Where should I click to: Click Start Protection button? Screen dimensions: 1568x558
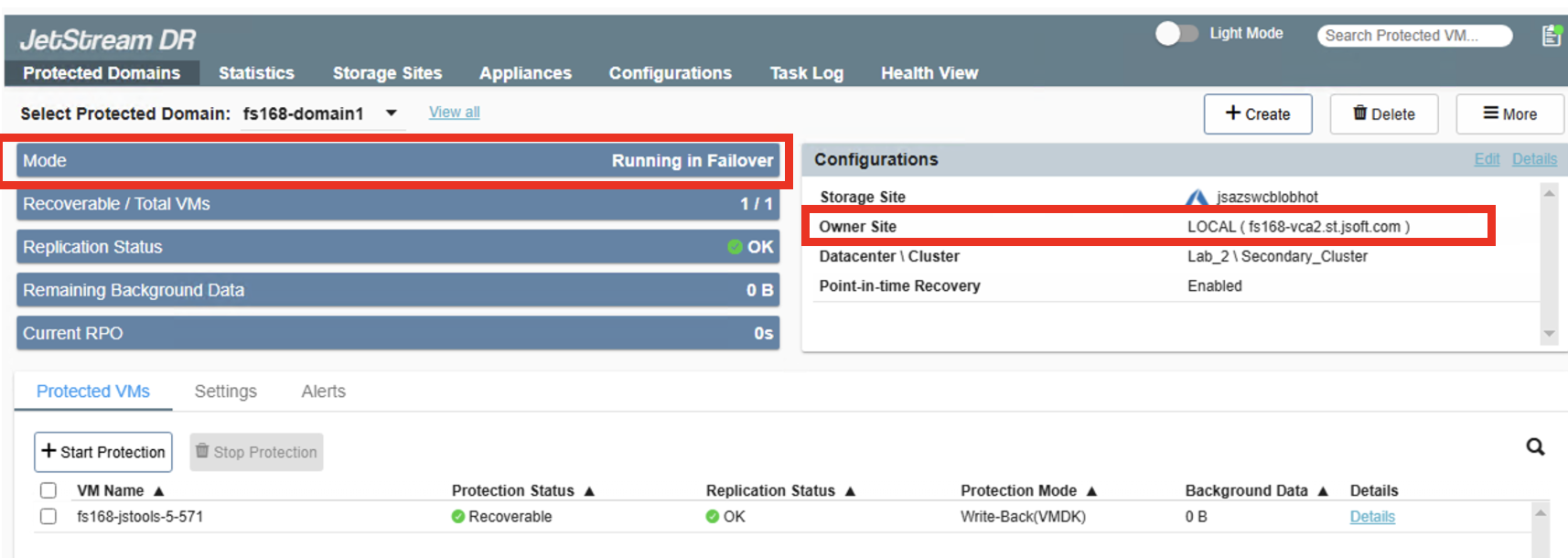click(x=103, y=452)
